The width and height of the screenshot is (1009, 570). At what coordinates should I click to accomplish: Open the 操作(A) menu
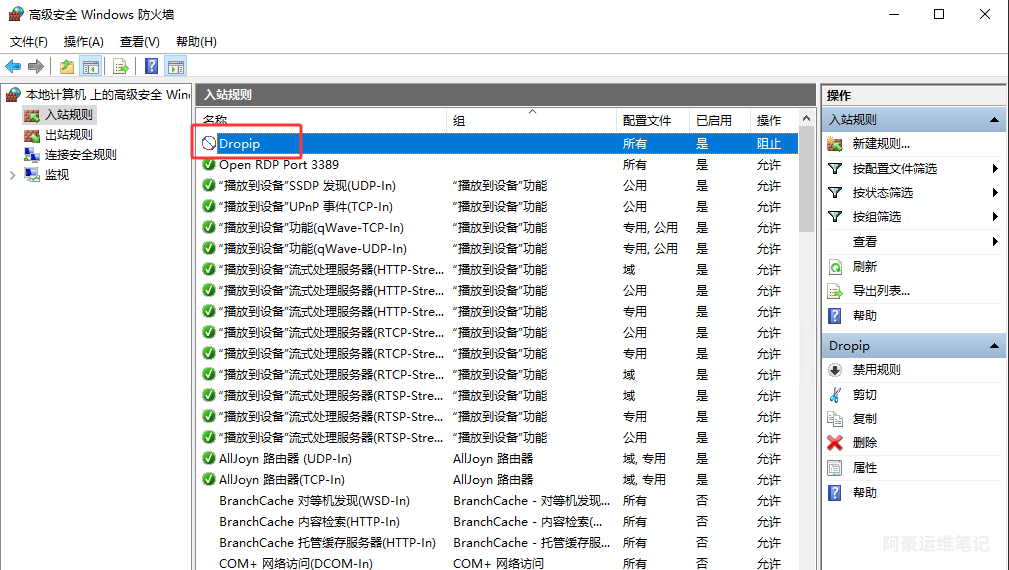point(83,42)
